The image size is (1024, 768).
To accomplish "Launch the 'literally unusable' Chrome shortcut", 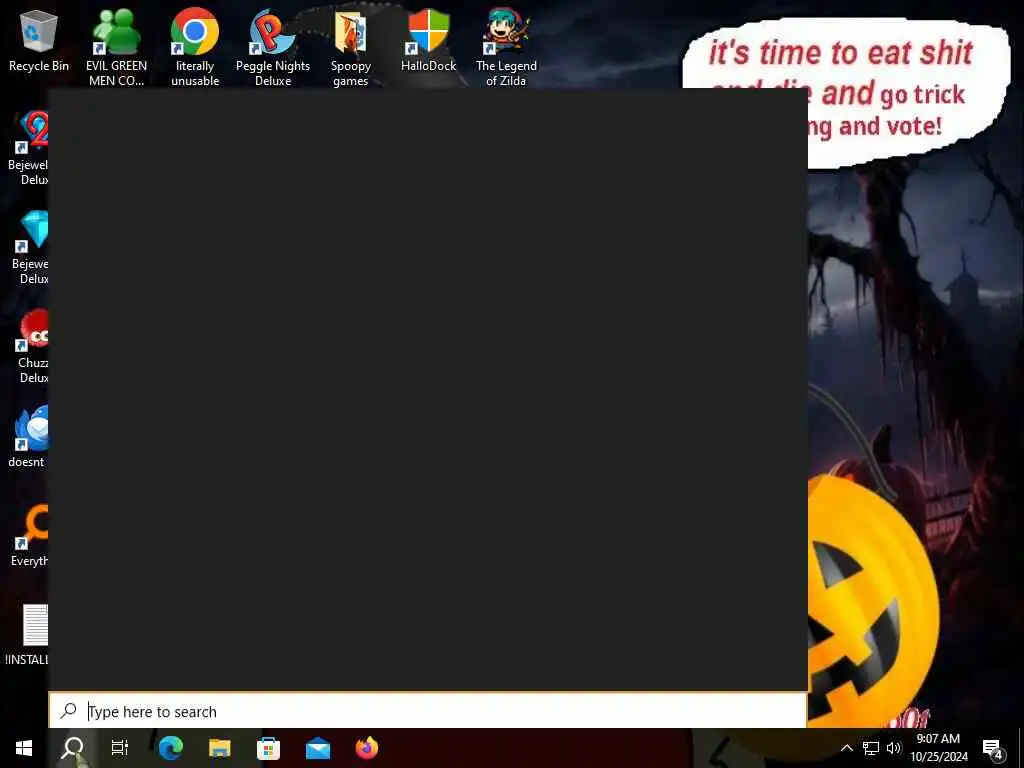I will point(195,47).
